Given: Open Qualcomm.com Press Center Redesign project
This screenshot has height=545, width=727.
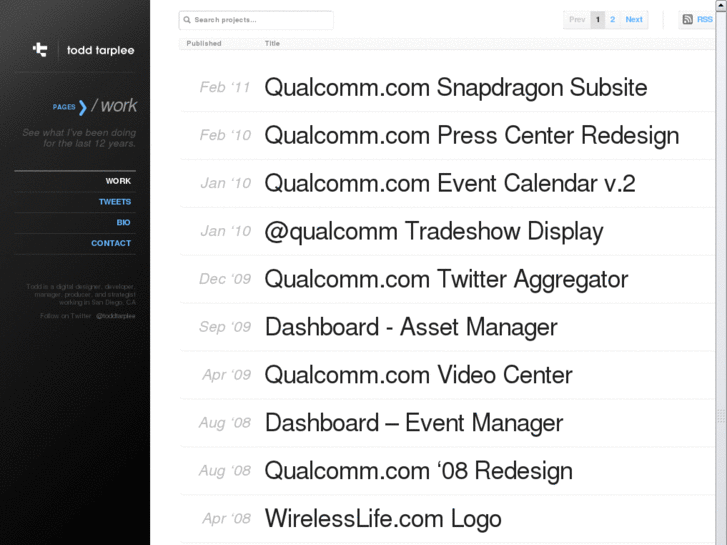Looking at the screenshot, I should point(472,135).
